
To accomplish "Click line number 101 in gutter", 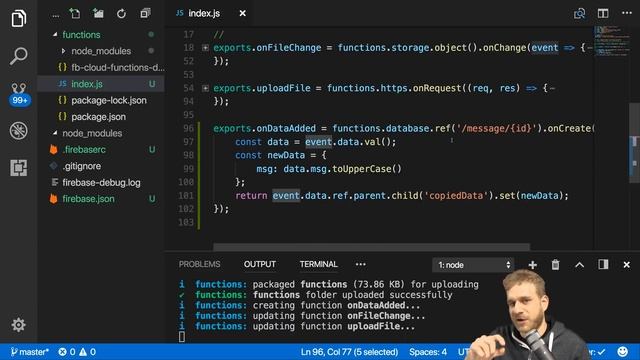I will coord(186,196).
